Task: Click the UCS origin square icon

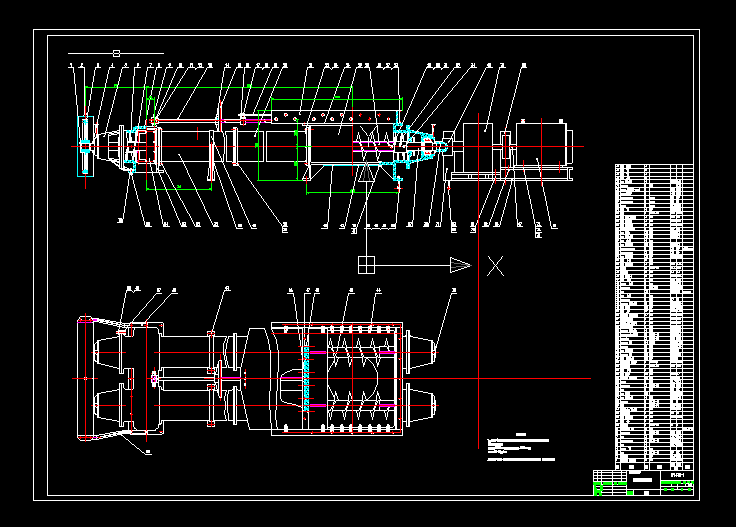Action: [367, 265]
